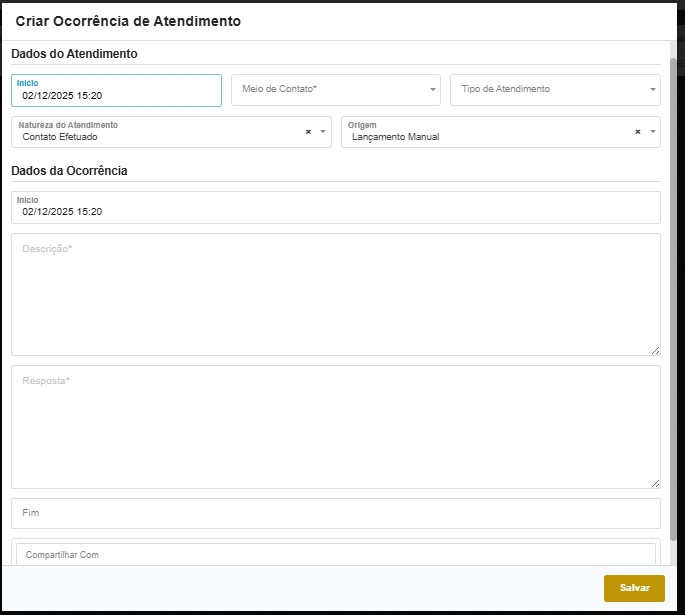
Task: Clear the Natureza do Atendimento selection
Action: point(308,132)
